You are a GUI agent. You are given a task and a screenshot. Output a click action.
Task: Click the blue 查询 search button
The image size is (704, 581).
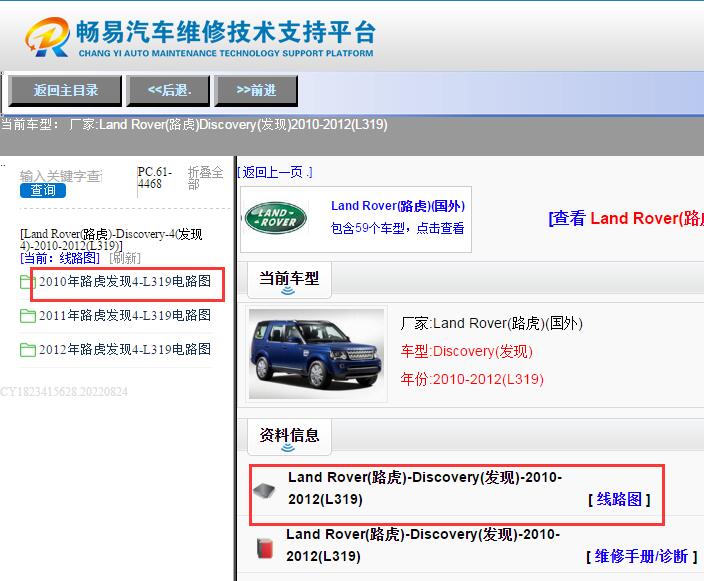(x=43, y=190)
